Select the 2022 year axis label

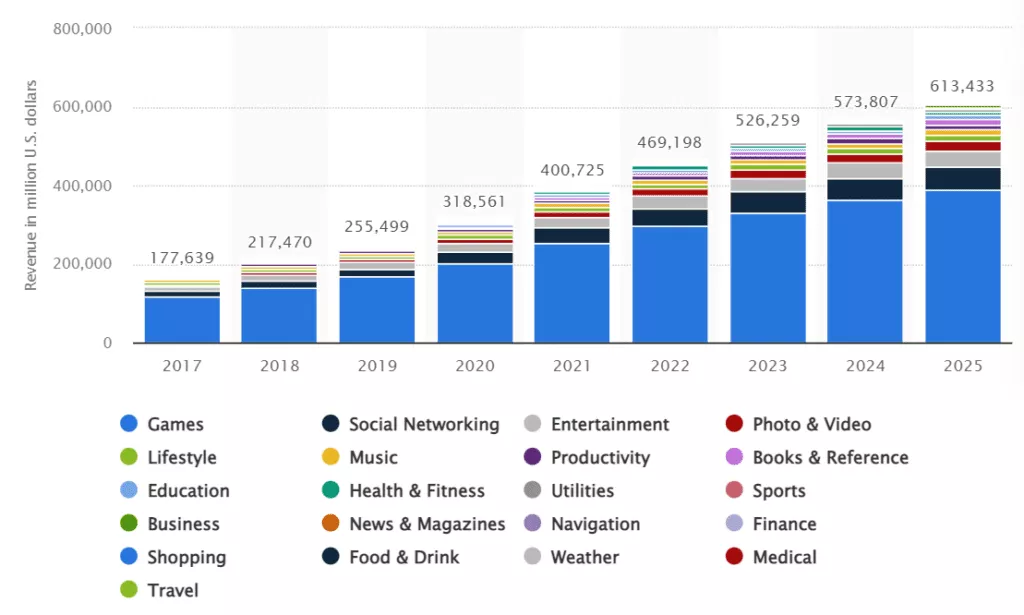pos(670,366)
